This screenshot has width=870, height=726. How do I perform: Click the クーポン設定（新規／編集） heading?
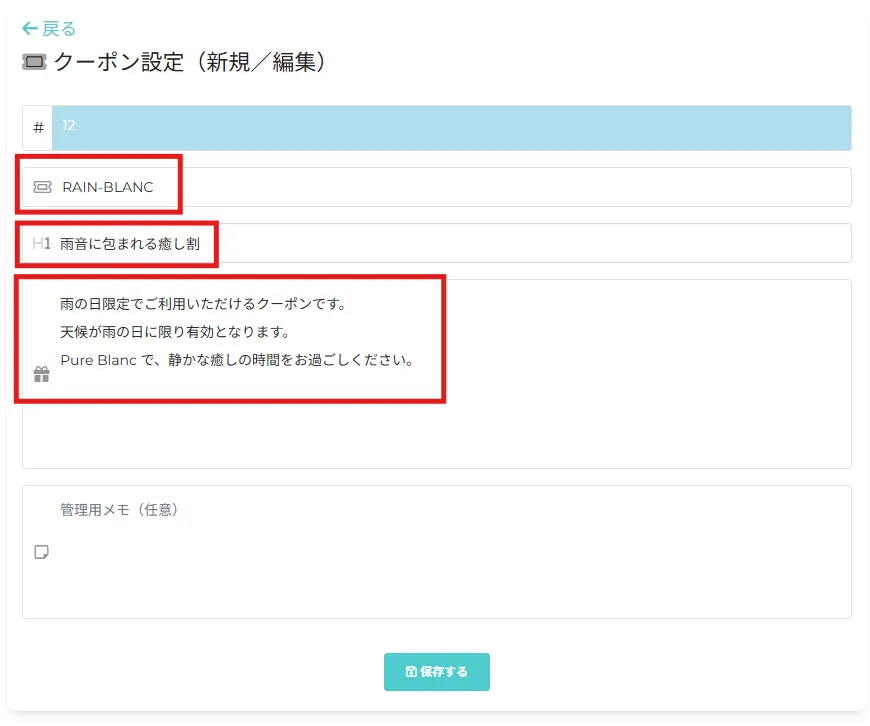[x=190, y=62]
